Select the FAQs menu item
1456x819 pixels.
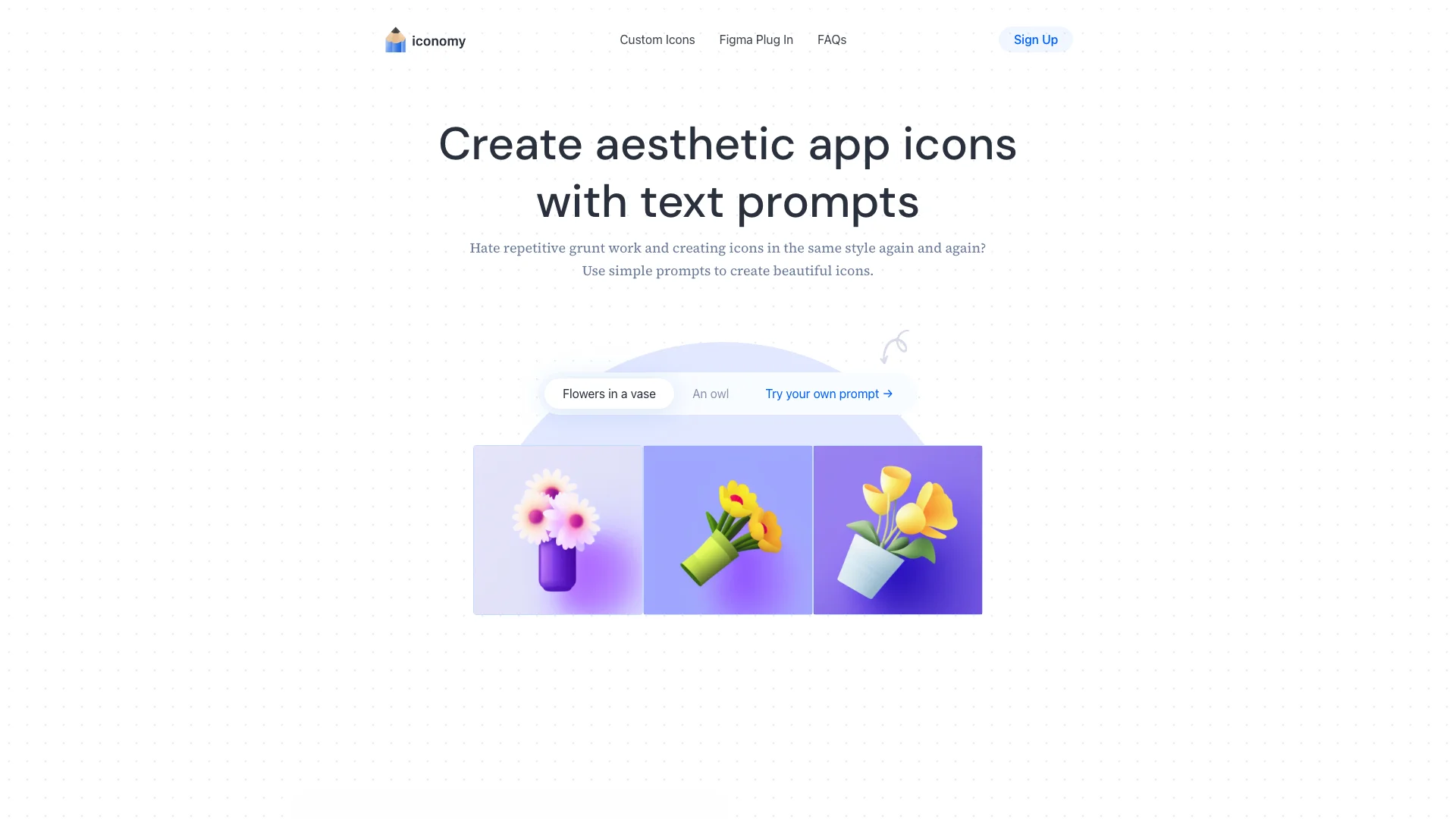(832, 40)
